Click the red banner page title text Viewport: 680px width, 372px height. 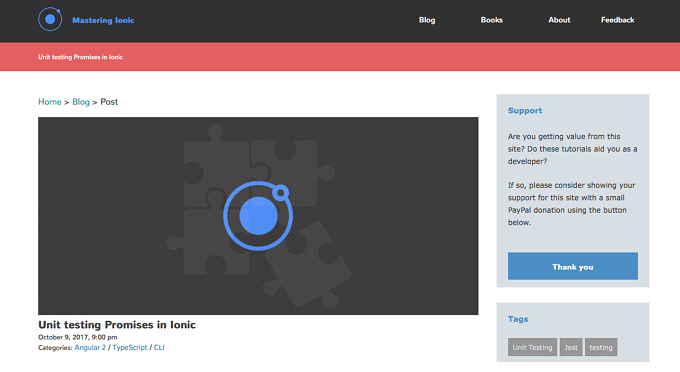80,57
